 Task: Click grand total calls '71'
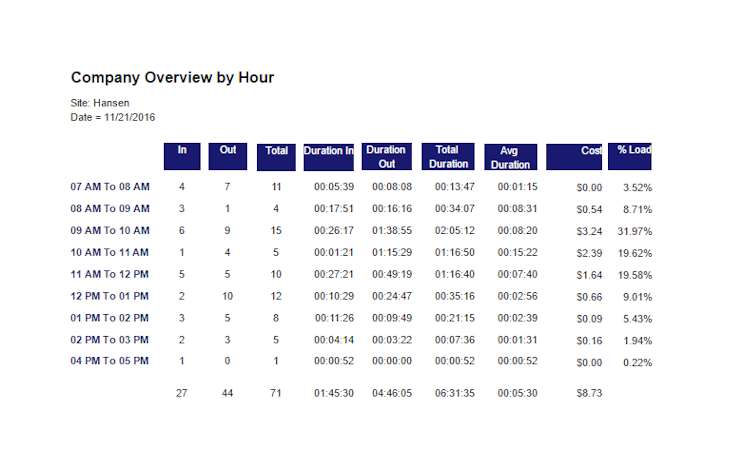[x=276, y=393]
